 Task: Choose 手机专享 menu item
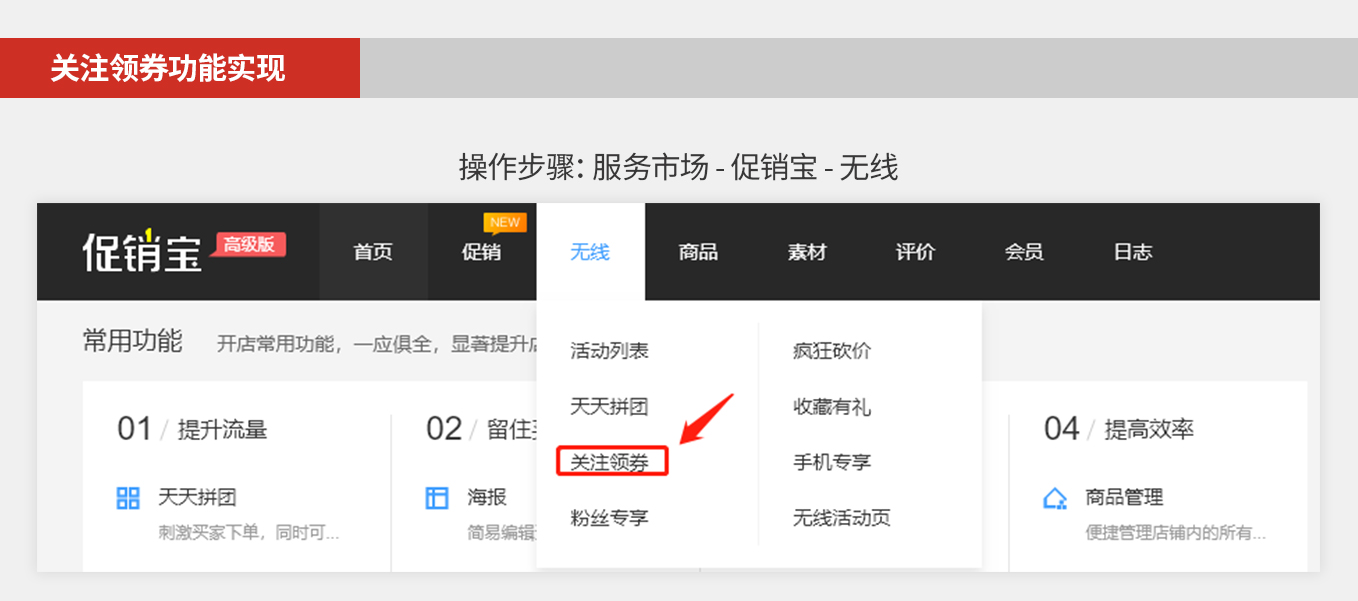(x=832, y=462)
